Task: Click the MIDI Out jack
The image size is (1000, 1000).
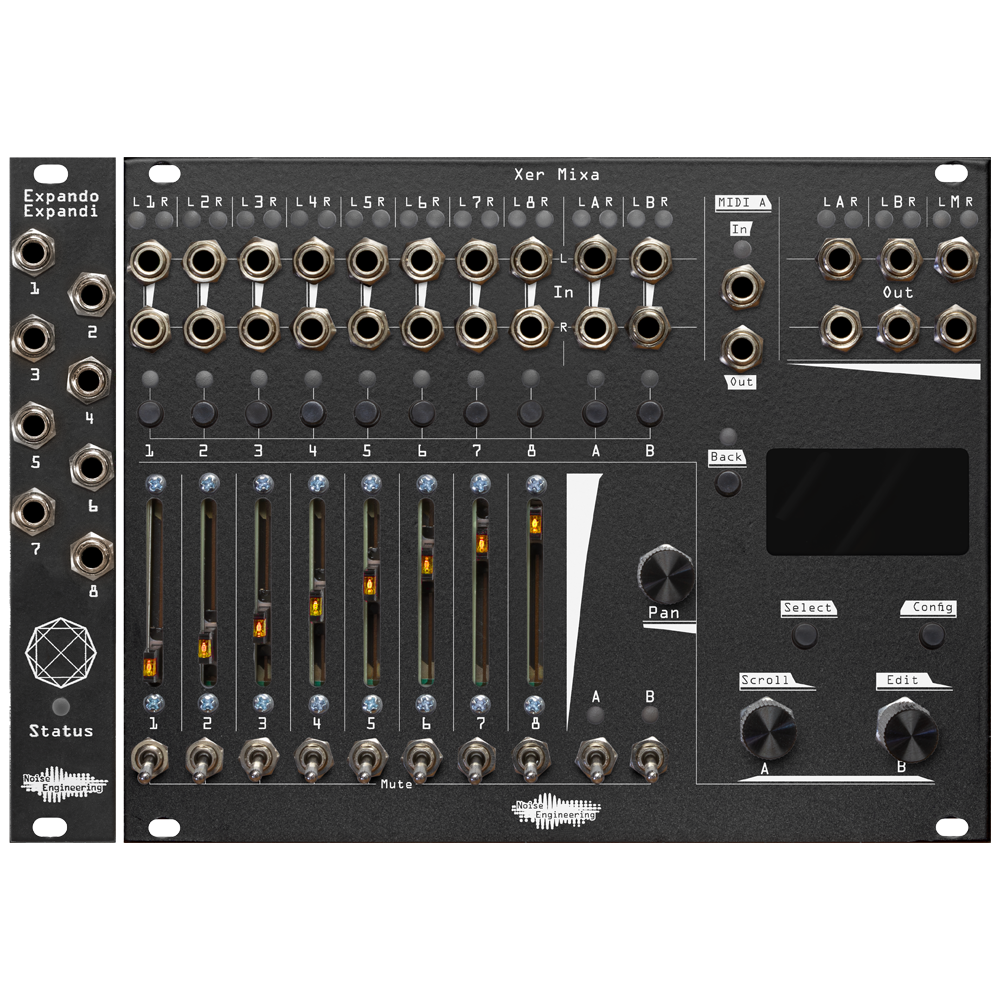Action: pyautogui.click(x=742, y=348)
